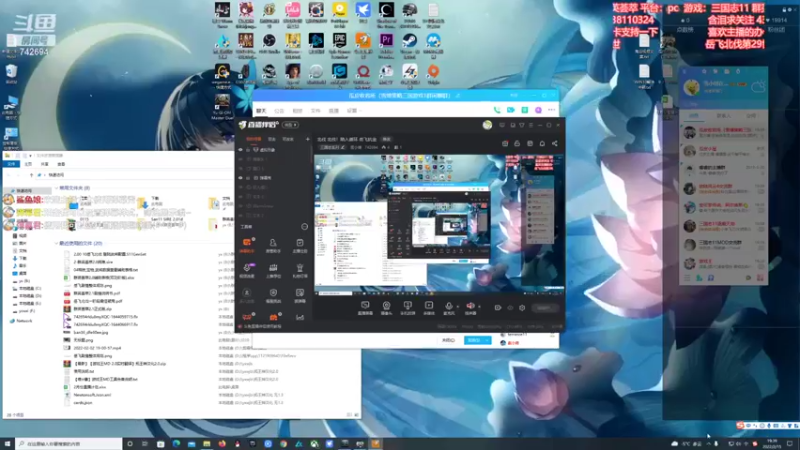This screenshot has width=800, height=450.
Task: Open dropdown pill beside streaming app logo
Action: pos(291,125)
